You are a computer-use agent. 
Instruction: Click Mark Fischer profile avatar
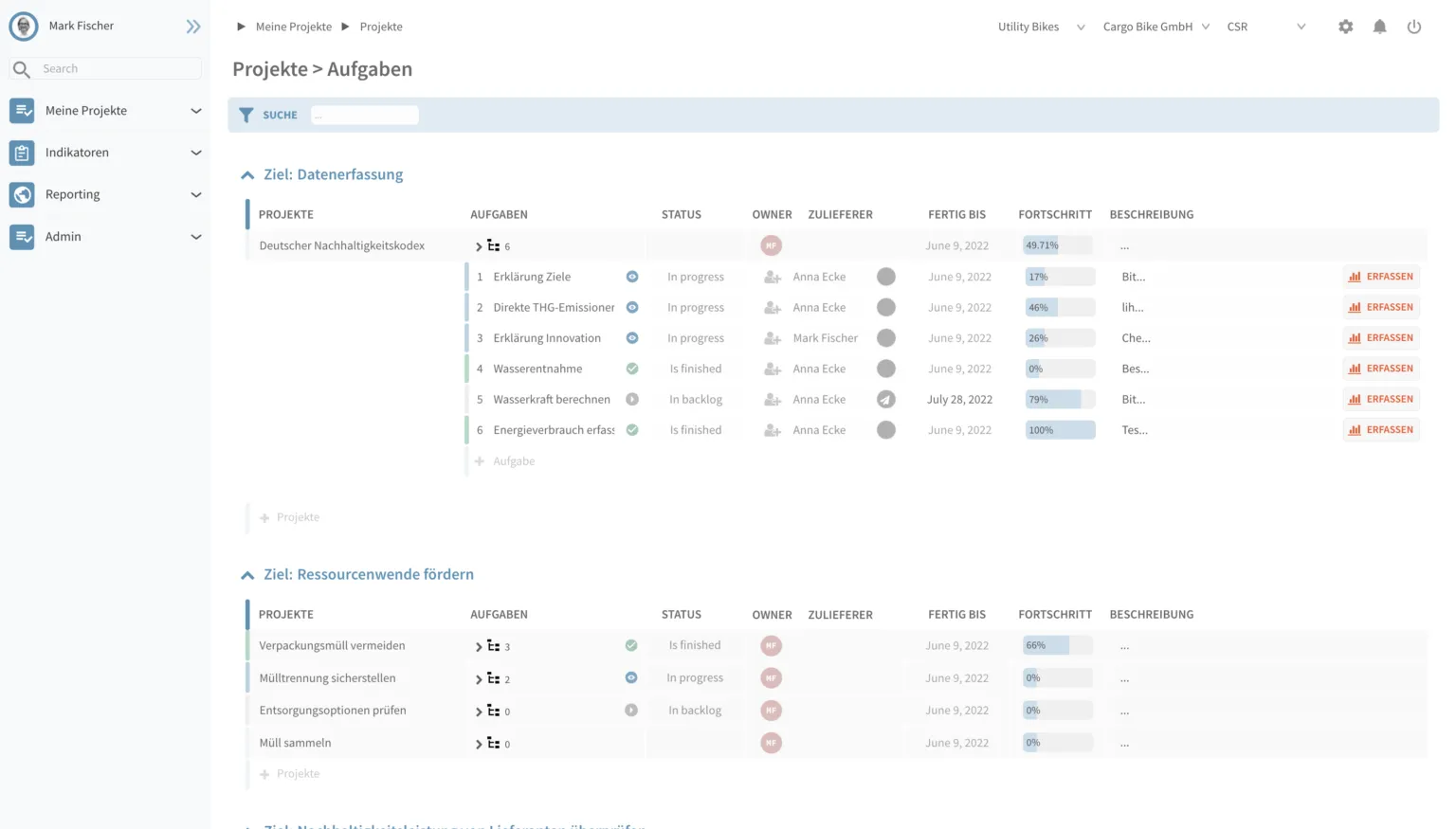(24, 27)
